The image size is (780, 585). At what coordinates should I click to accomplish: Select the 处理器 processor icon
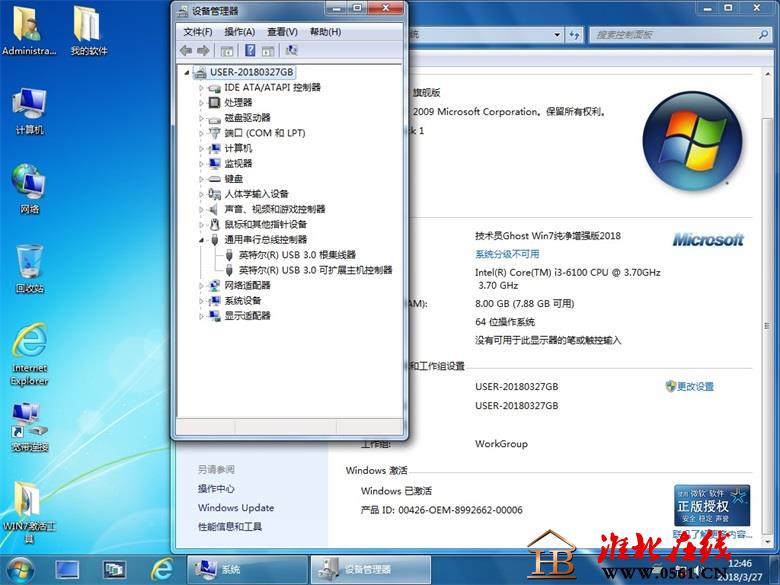coord(214,102)
